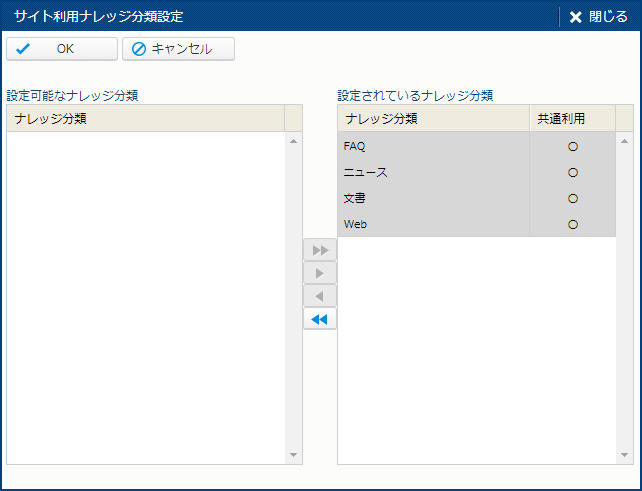Click the ナレッジ分類 header in left list
642x491 pixels.
coord(145,119)
